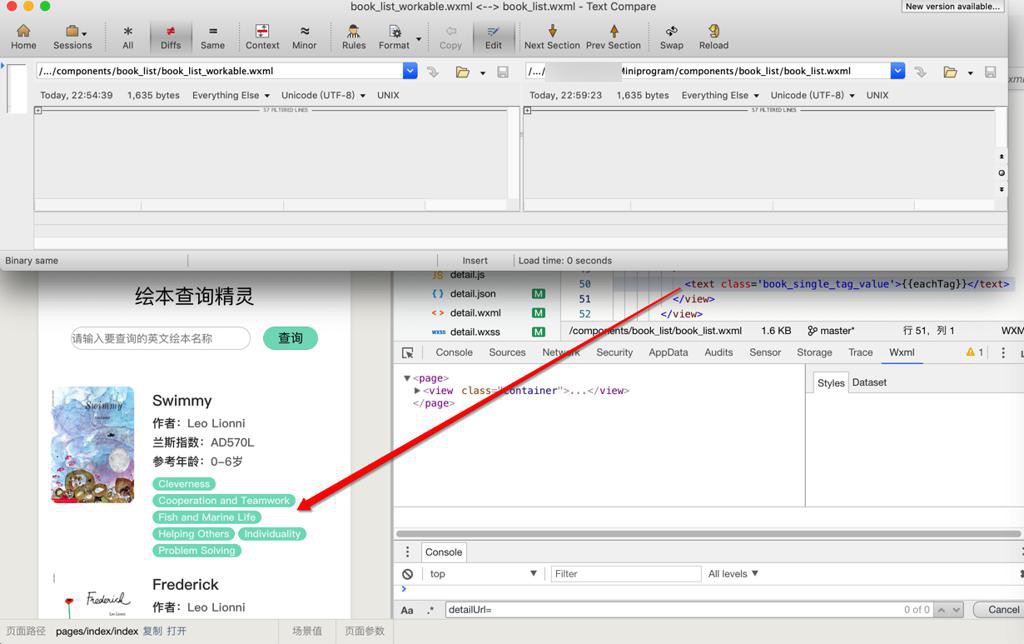Expand the right browse folder dropdown arrow
Viewport: 1024px width, 644px height.
point(970,72)
